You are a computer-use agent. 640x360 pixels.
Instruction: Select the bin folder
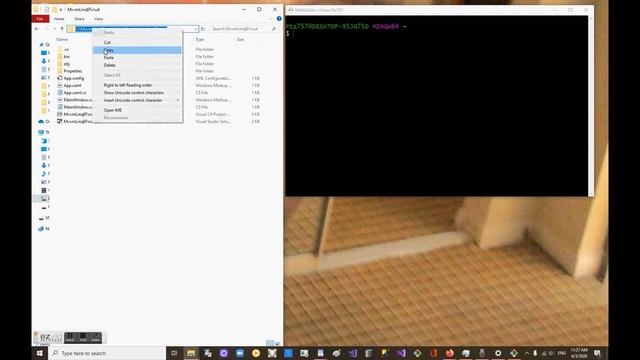pos(67,57)
